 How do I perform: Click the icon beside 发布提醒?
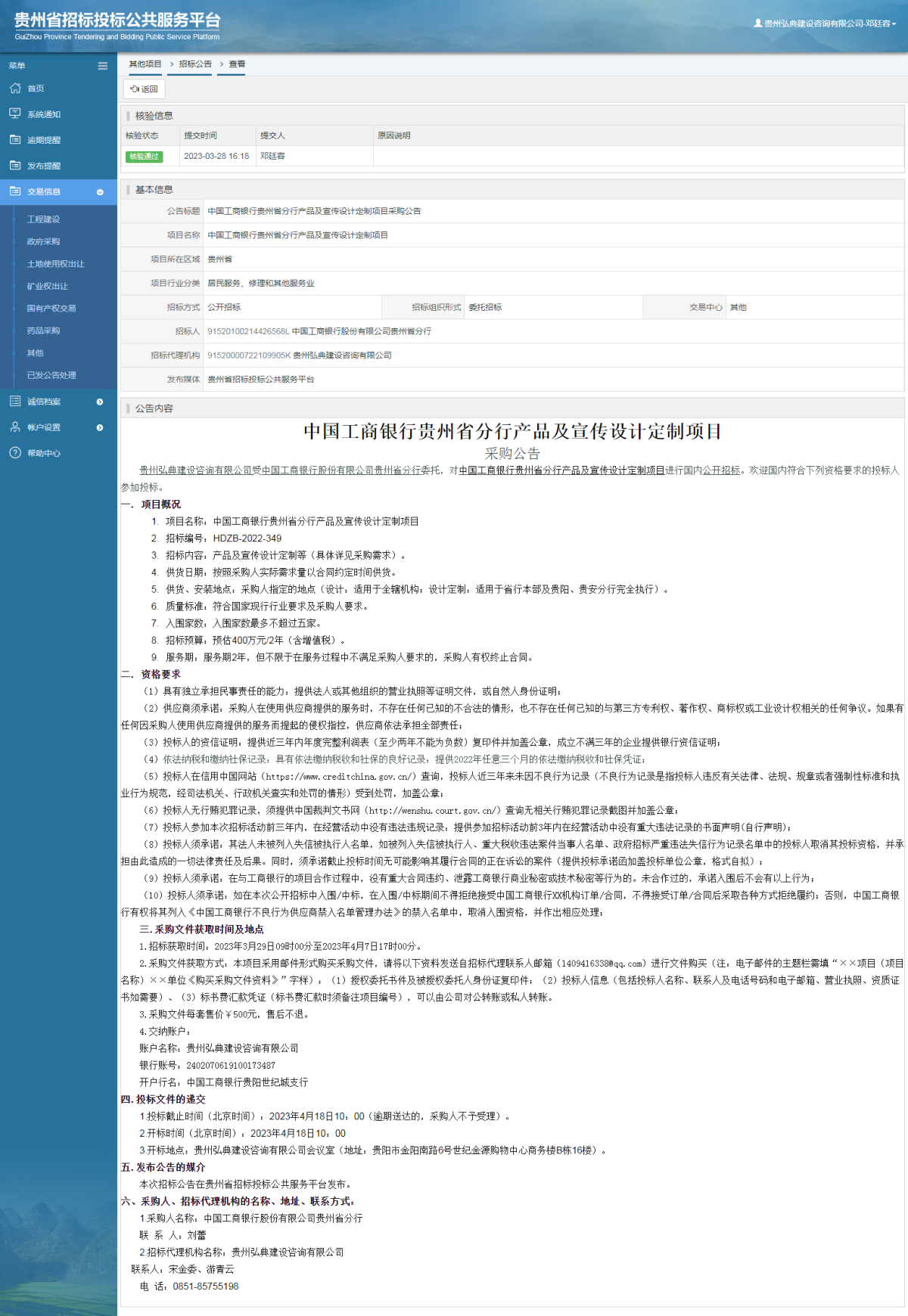pyautogui.click(x=15, y=165)
